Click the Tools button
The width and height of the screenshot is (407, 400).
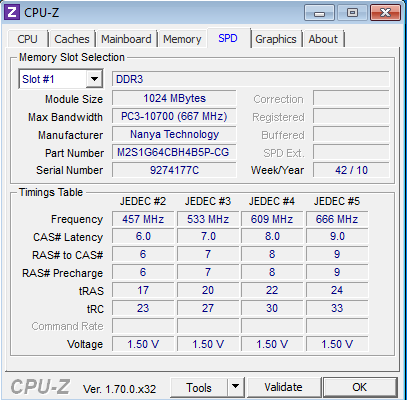pyautogui.click(x=199, y=387)
